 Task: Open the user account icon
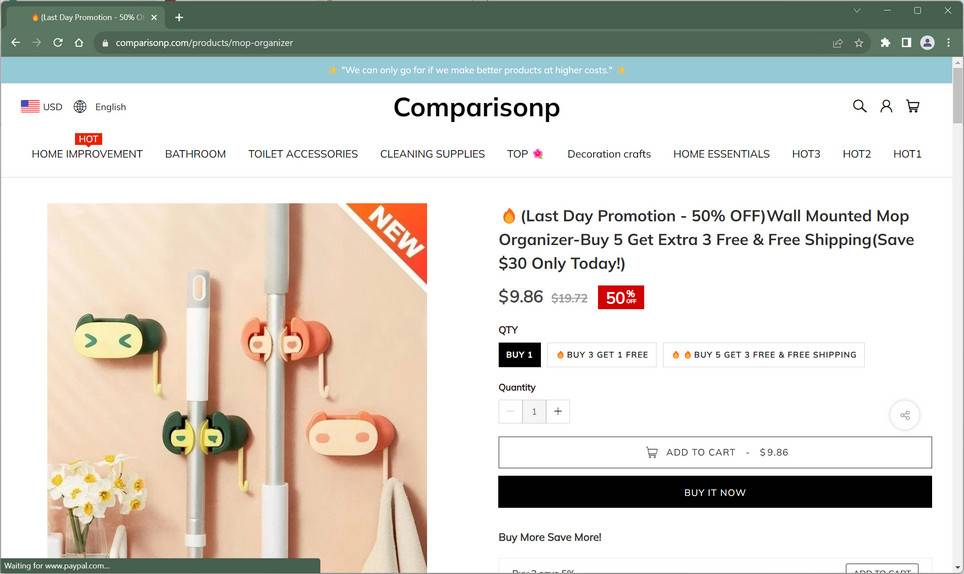(886, 106)
